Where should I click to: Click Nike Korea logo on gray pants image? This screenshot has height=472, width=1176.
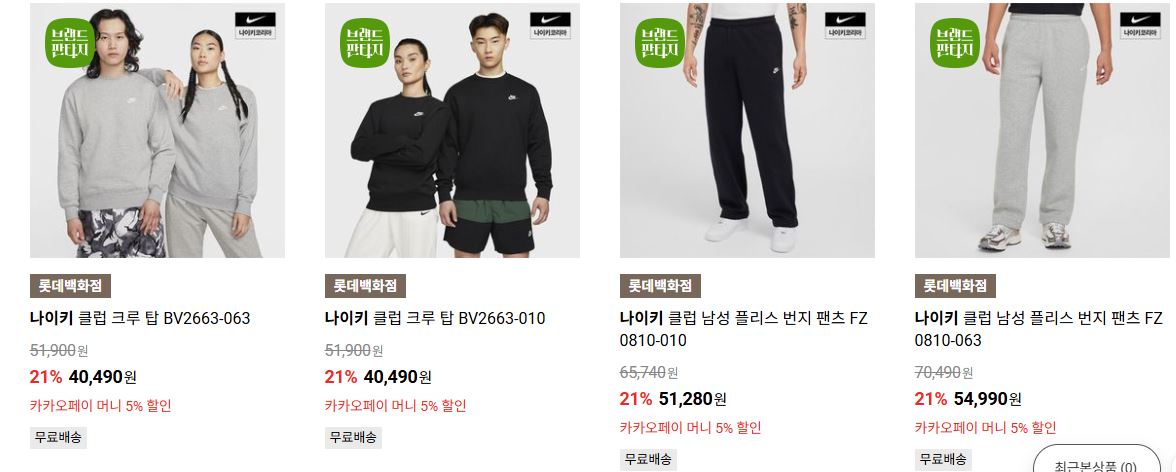pos(1140,25)
